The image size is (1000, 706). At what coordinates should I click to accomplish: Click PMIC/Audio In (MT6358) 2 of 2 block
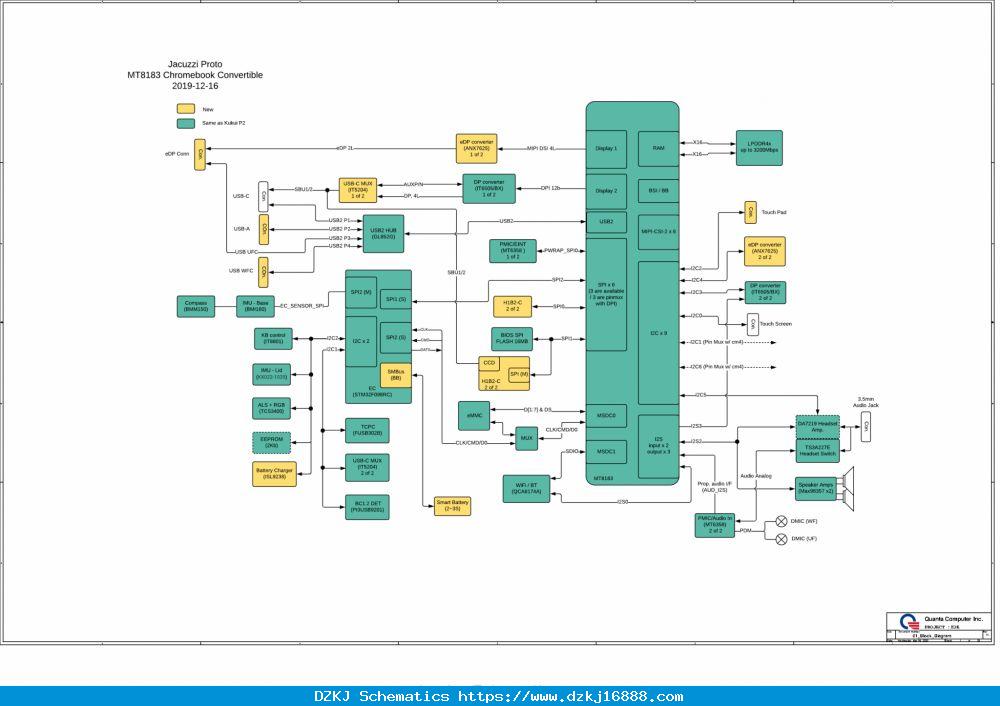714,526
